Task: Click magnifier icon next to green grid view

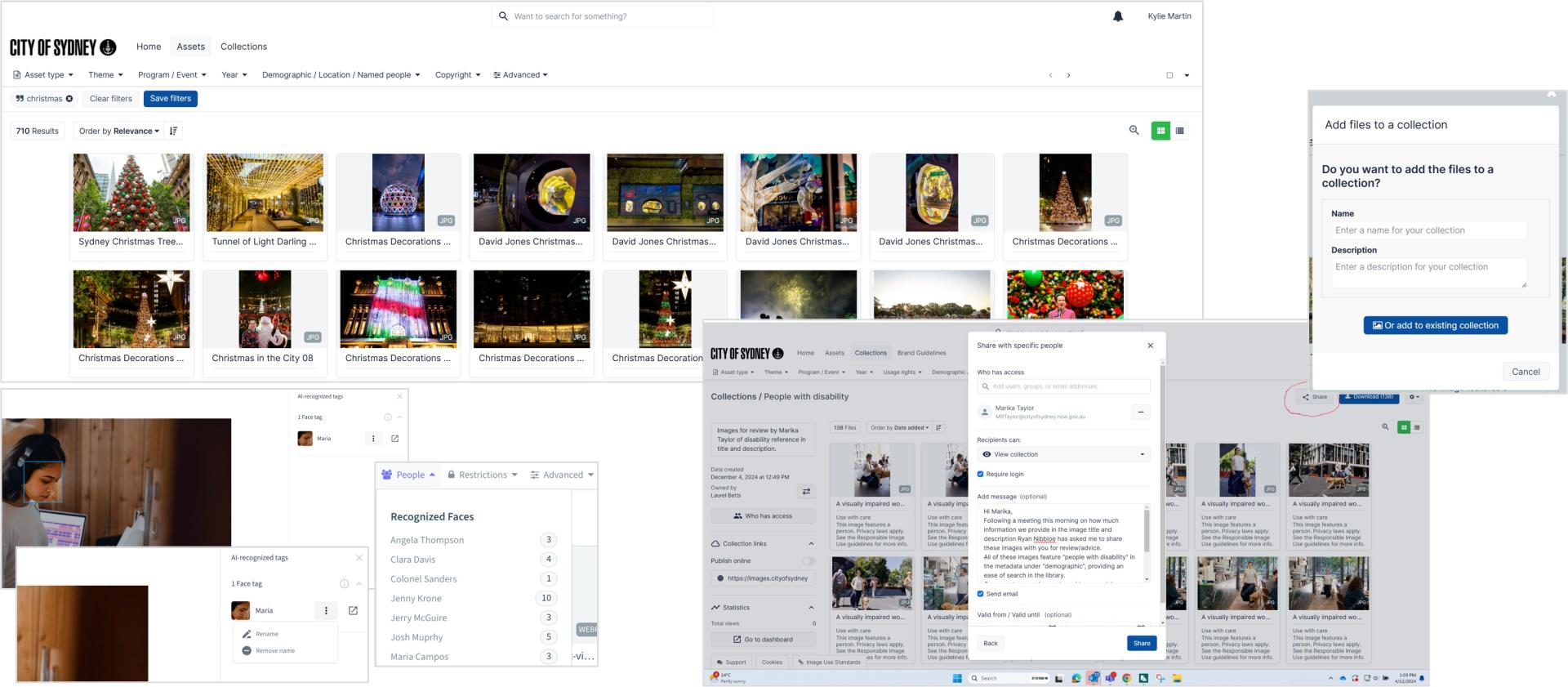Action: pos(1134,131)
